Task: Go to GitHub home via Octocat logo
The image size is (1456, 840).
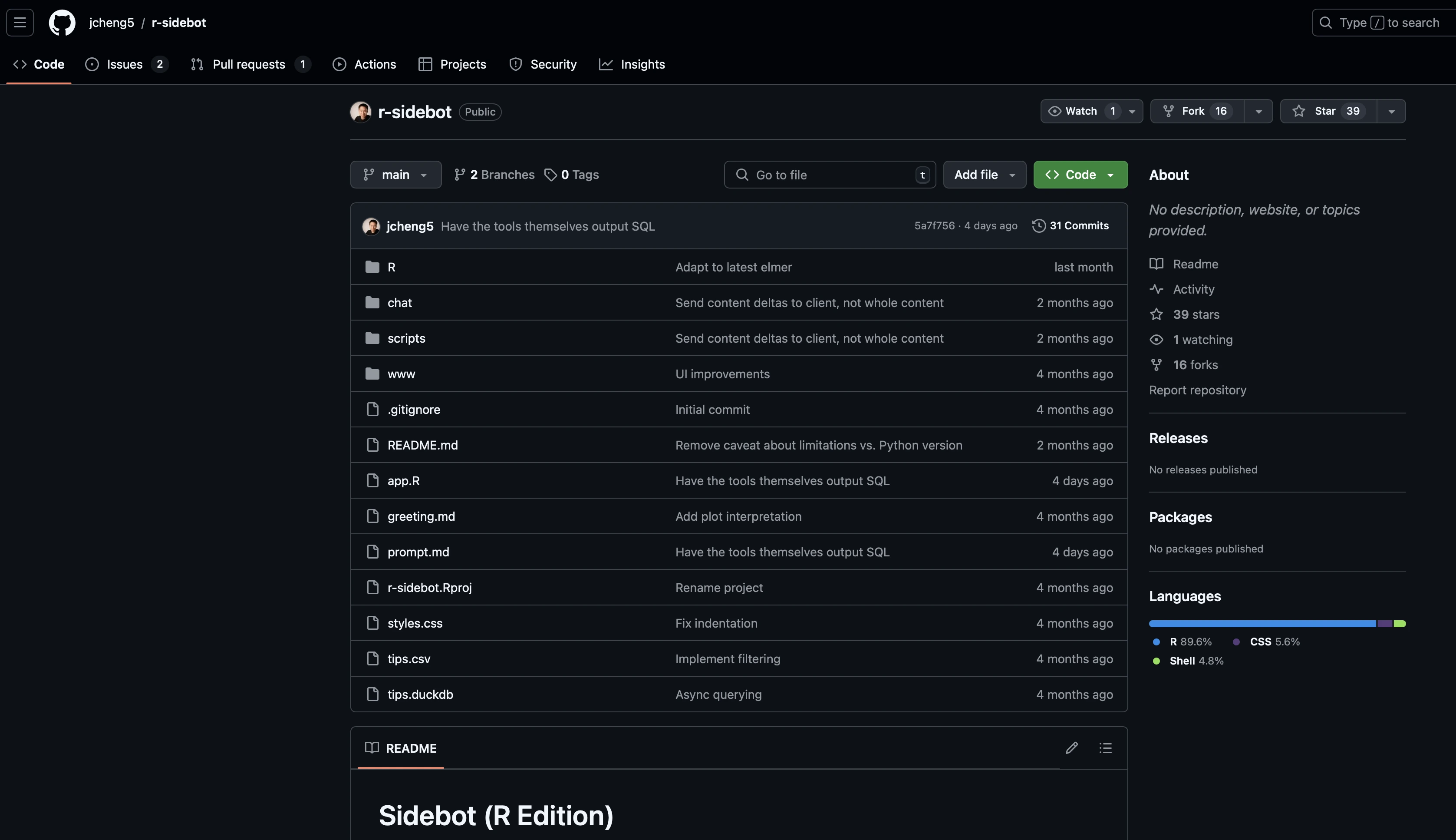Action: pos(62,23)
